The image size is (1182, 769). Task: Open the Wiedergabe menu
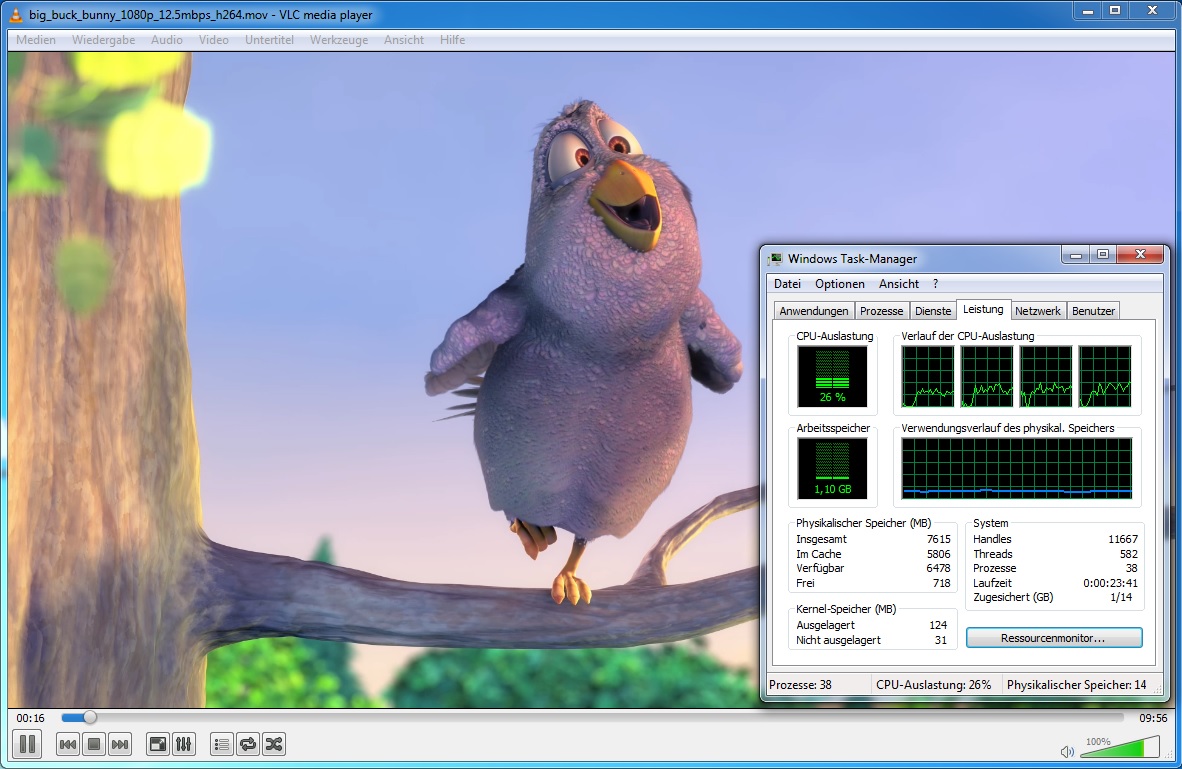(103, 40)
